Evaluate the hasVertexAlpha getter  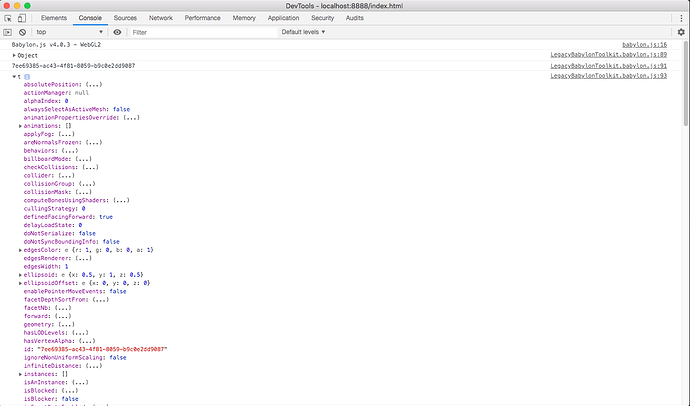point(87,341)
